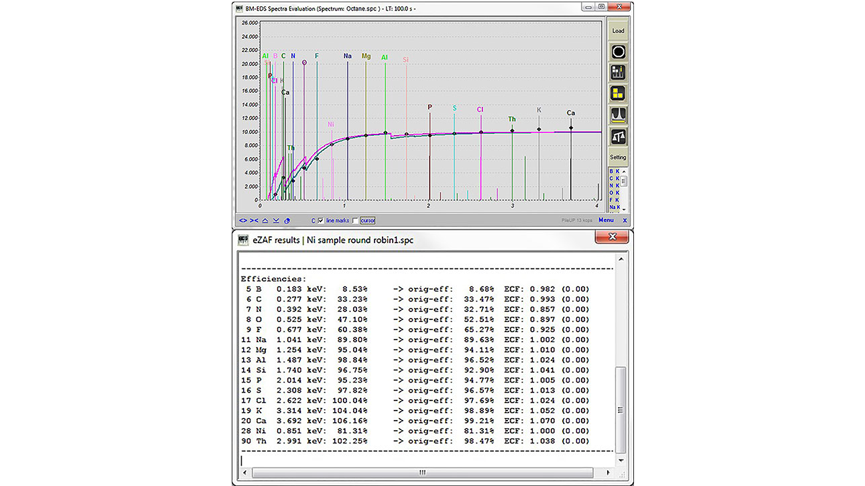Viewport: 865px width, 486px height.
Task: Enable the 'cursor' checkbox
Action: coord(355,221)
